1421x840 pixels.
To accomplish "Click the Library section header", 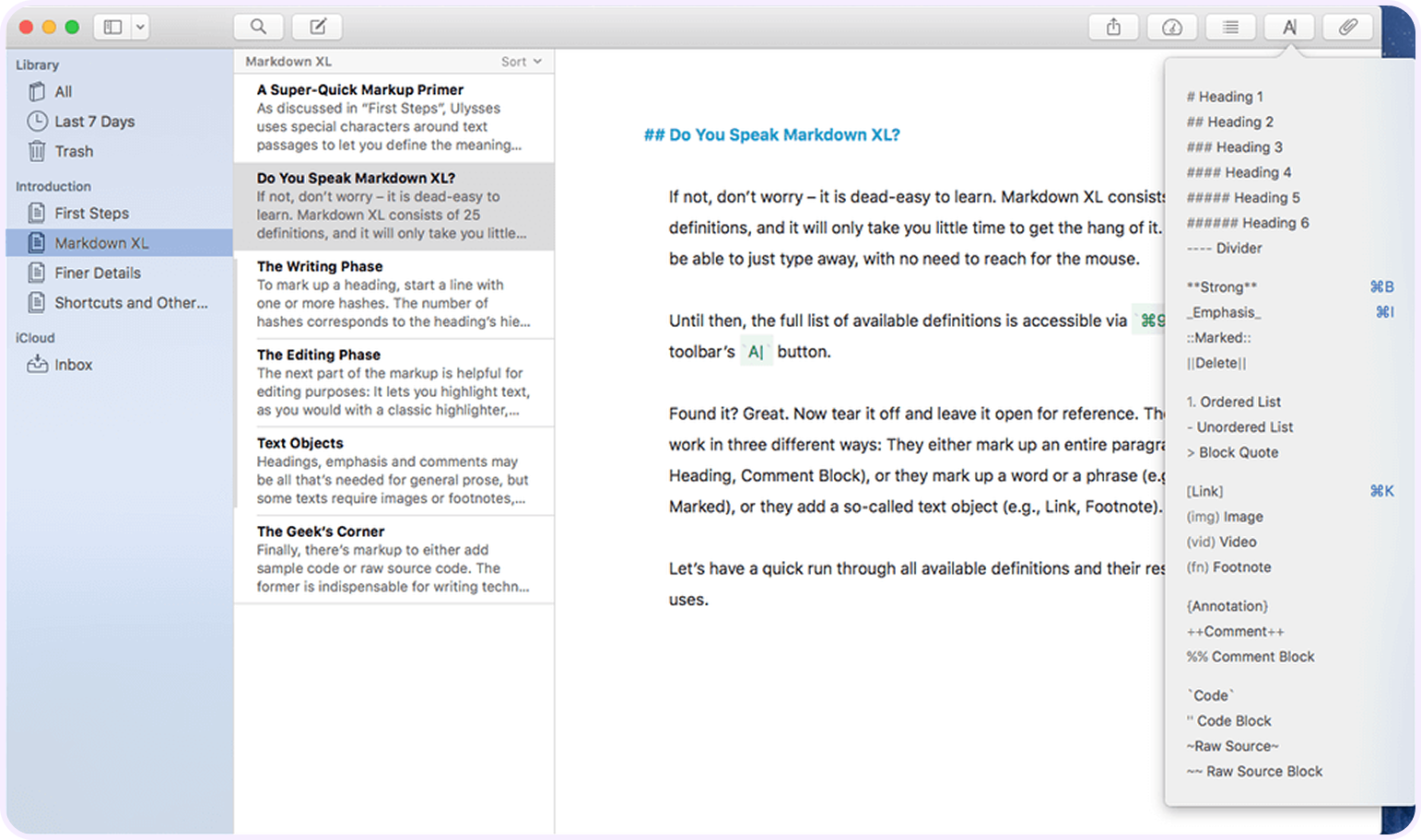I will coord(37,64).
